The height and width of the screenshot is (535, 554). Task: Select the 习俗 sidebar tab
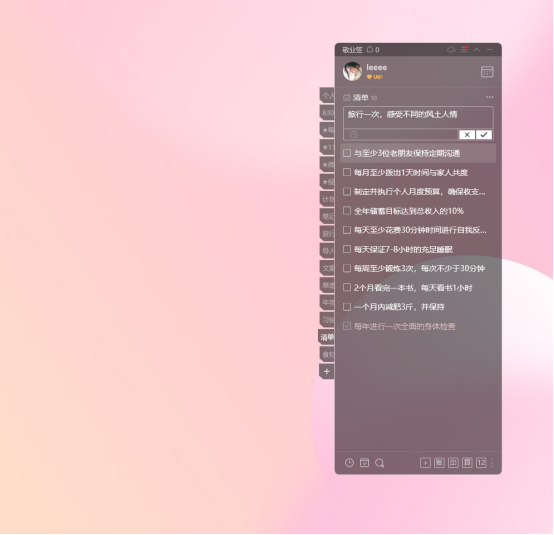click(327, 320)
